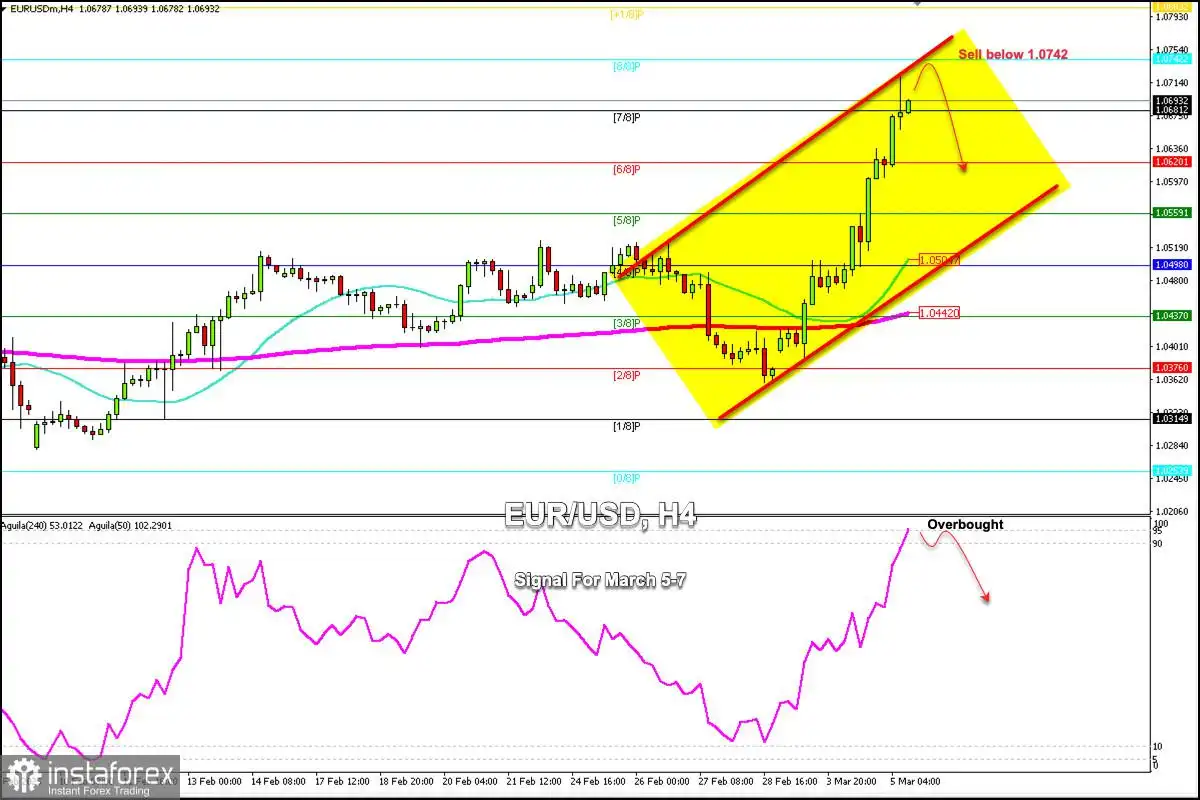Click the 1.07140 price axis value
1200x800 pixels.
coord(1173,83)
